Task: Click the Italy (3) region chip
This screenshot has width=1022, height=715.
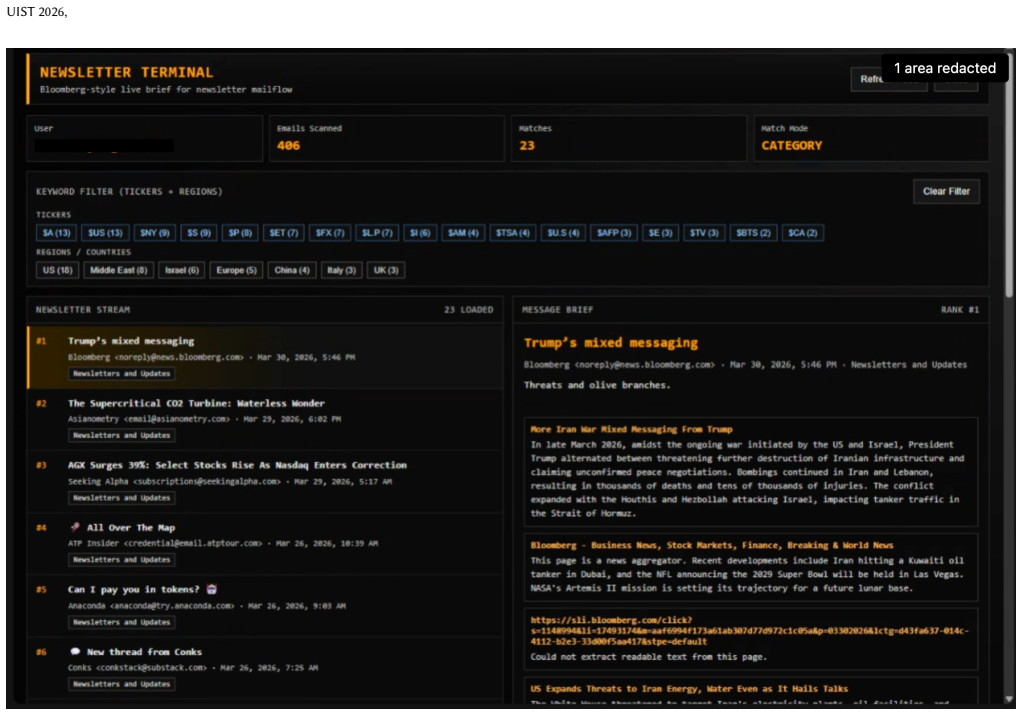Action: (341, 270)
